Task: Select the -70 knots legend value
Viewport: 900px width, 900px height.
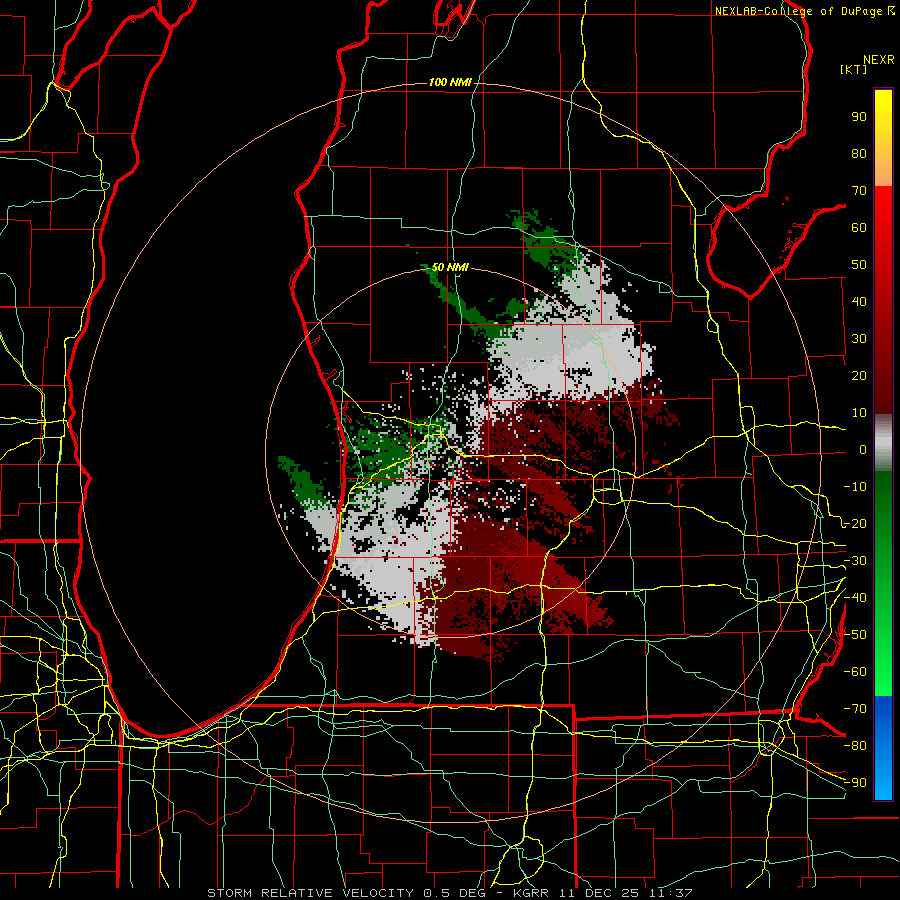Action: pyautogui.click(x=855, y=709)
